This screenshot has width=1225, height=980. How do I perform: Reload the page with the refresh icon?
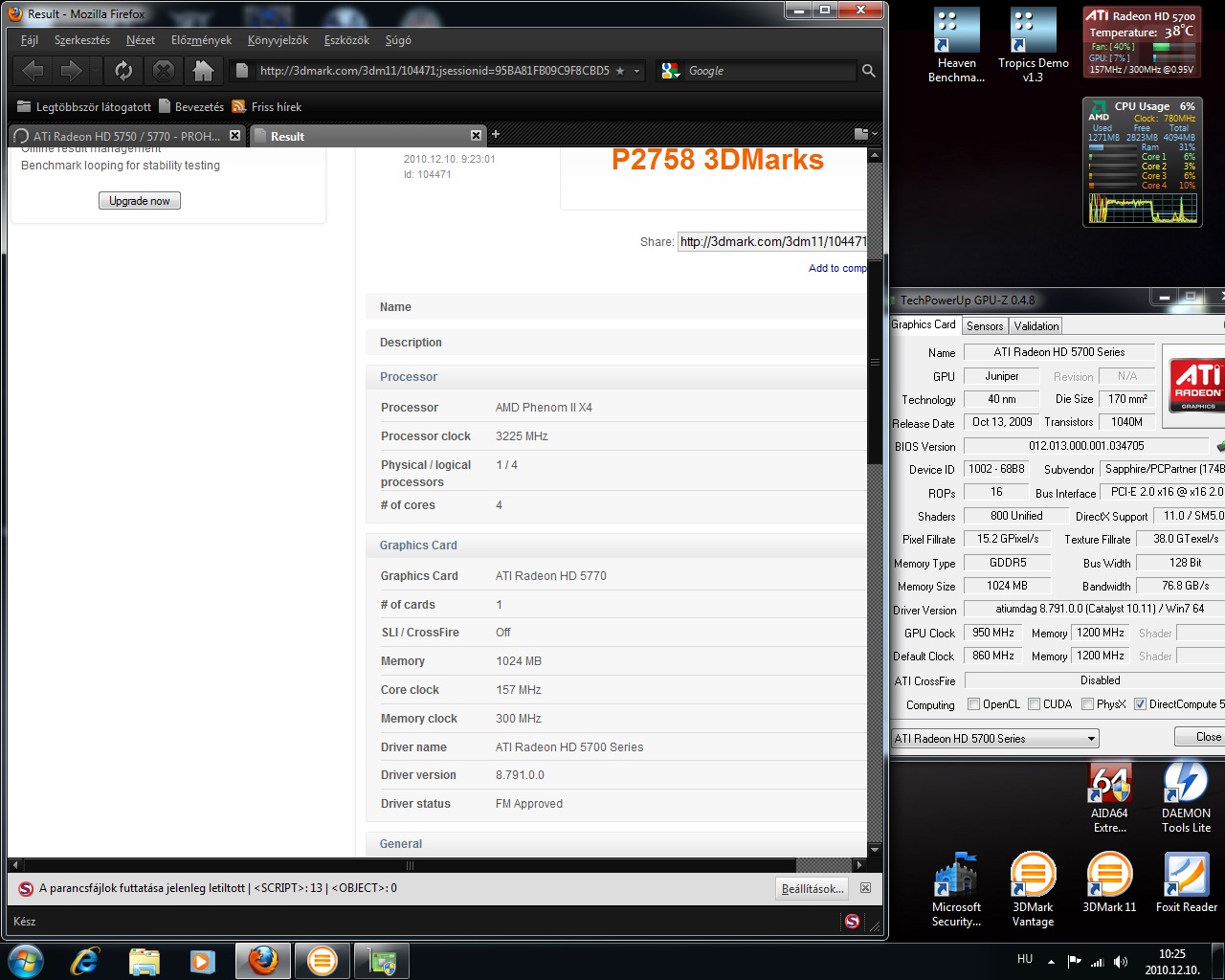(123, 70)
